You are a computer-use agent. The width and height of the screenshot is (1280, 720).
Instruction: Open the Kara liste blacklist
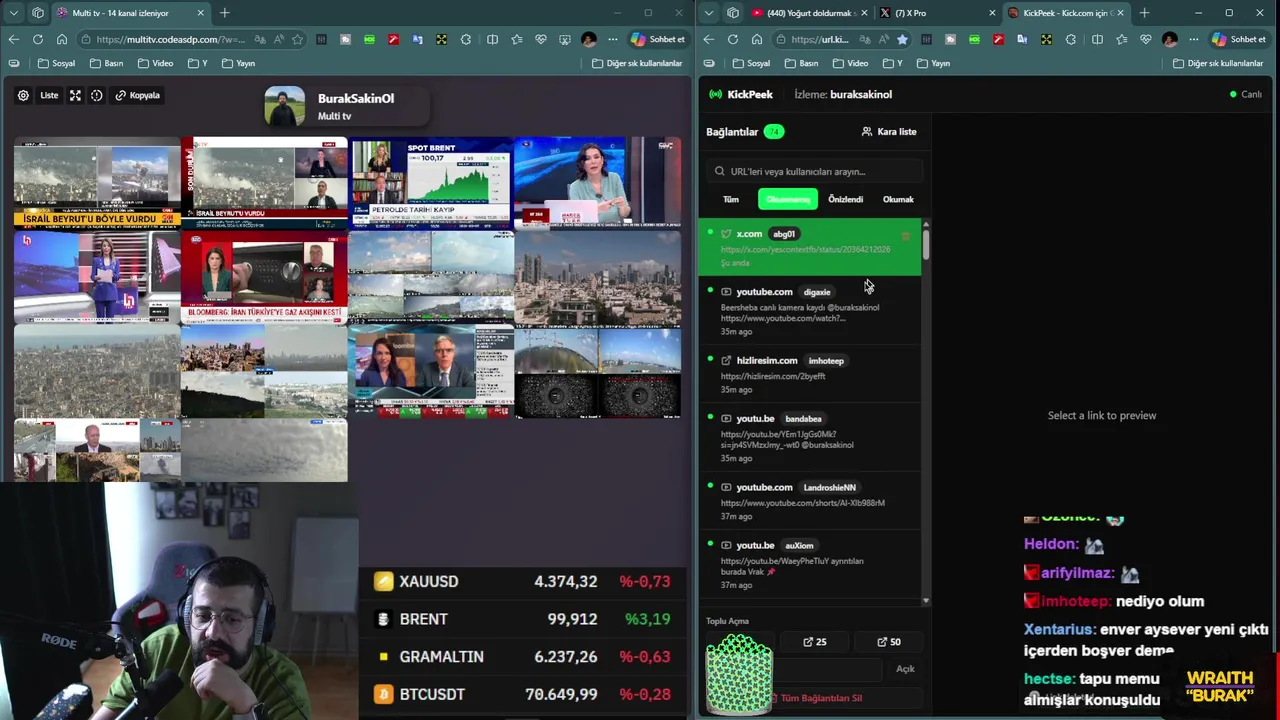889,131
